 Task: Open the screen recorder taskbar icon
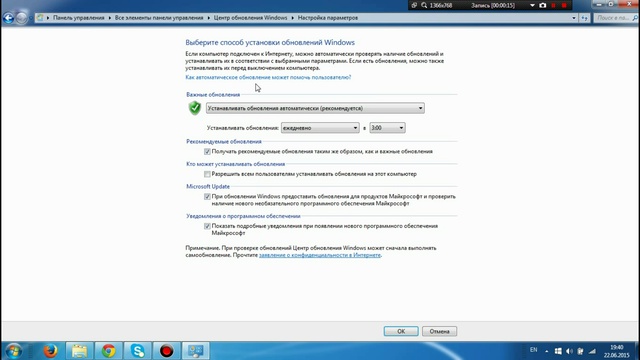click(x=167, y=351)
